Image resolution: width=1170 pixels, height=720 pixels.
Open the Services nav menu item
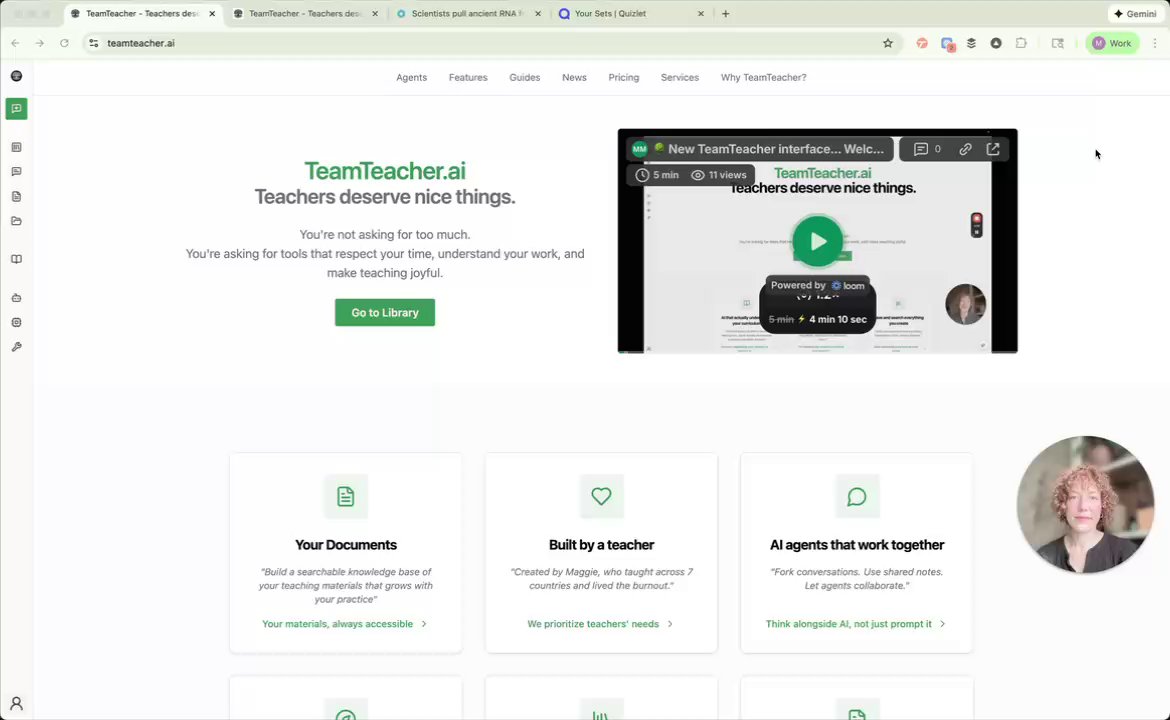[680, 78]
